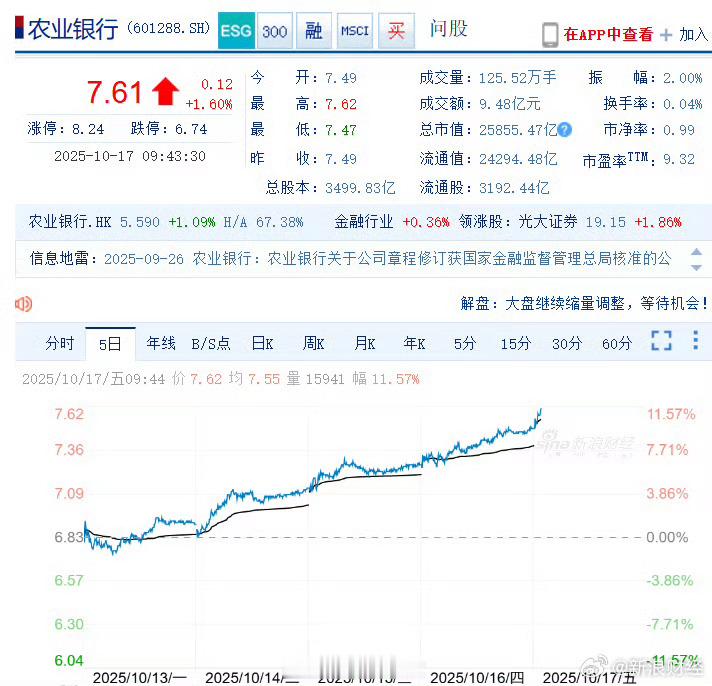The height and width of the screenshot is (686, 712).
Task: Click the plus add-to-watchlist icon
Action: tap(666, 35)
